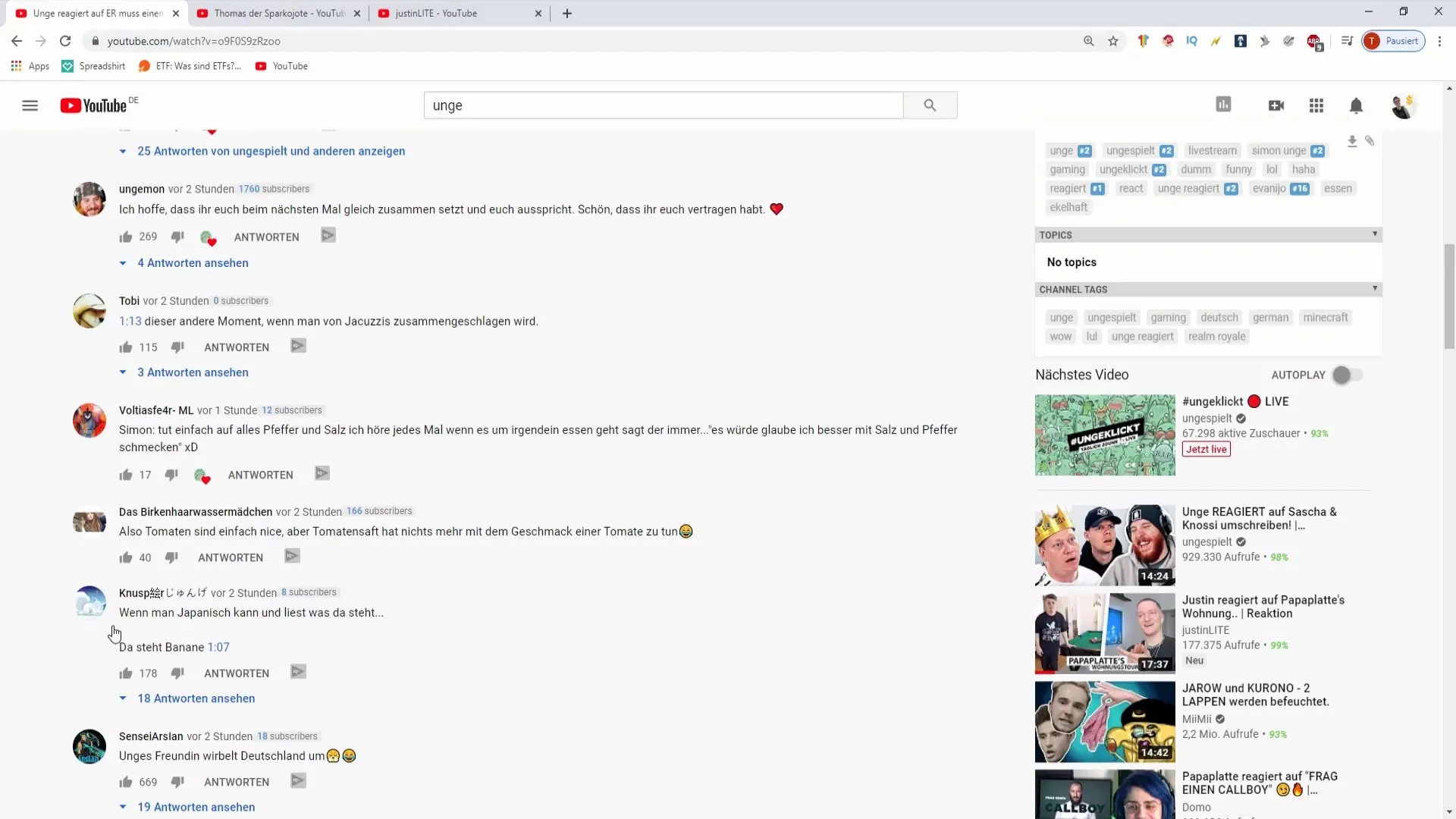
Task: Open SenseiArslan's profile avatar
Action: point(89,747)
